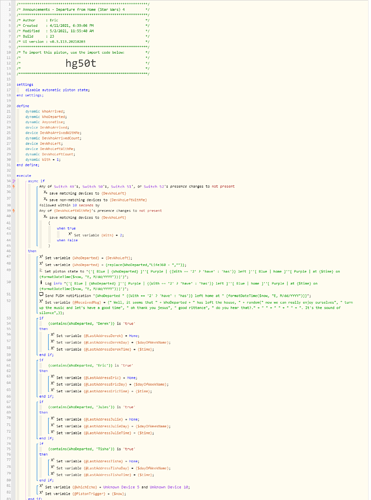The width and height of the screenshot is (371, 500).
Task: Click Set variable icon for LastAddressEric = Home
Action: [53, 377]
